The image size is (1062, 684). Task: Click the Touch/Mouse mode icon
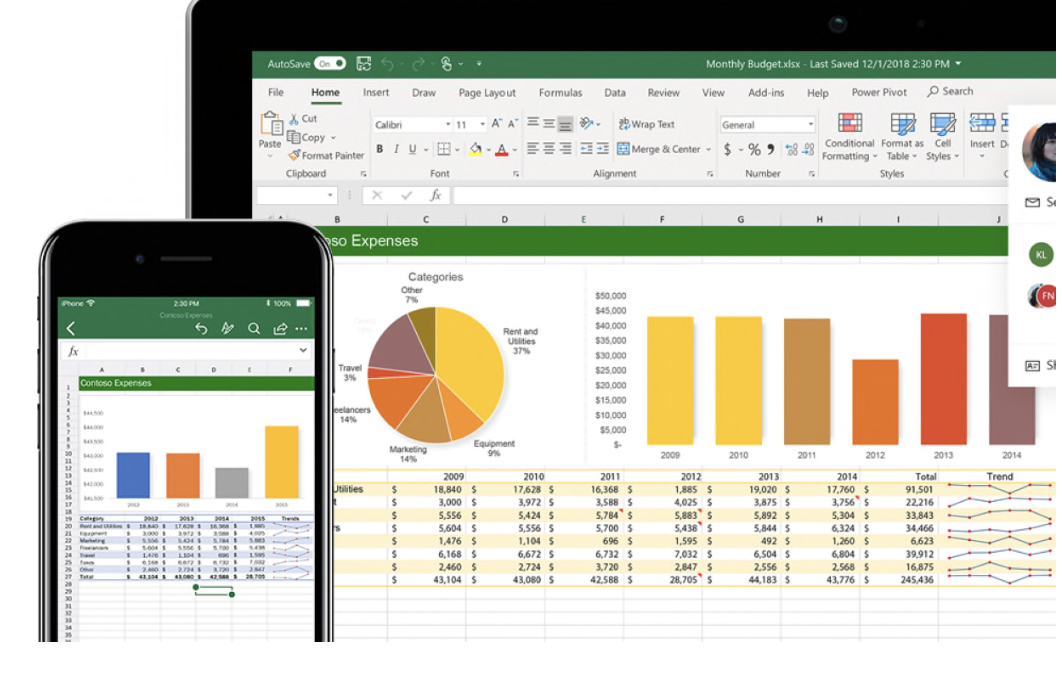(x=446, y=64)
